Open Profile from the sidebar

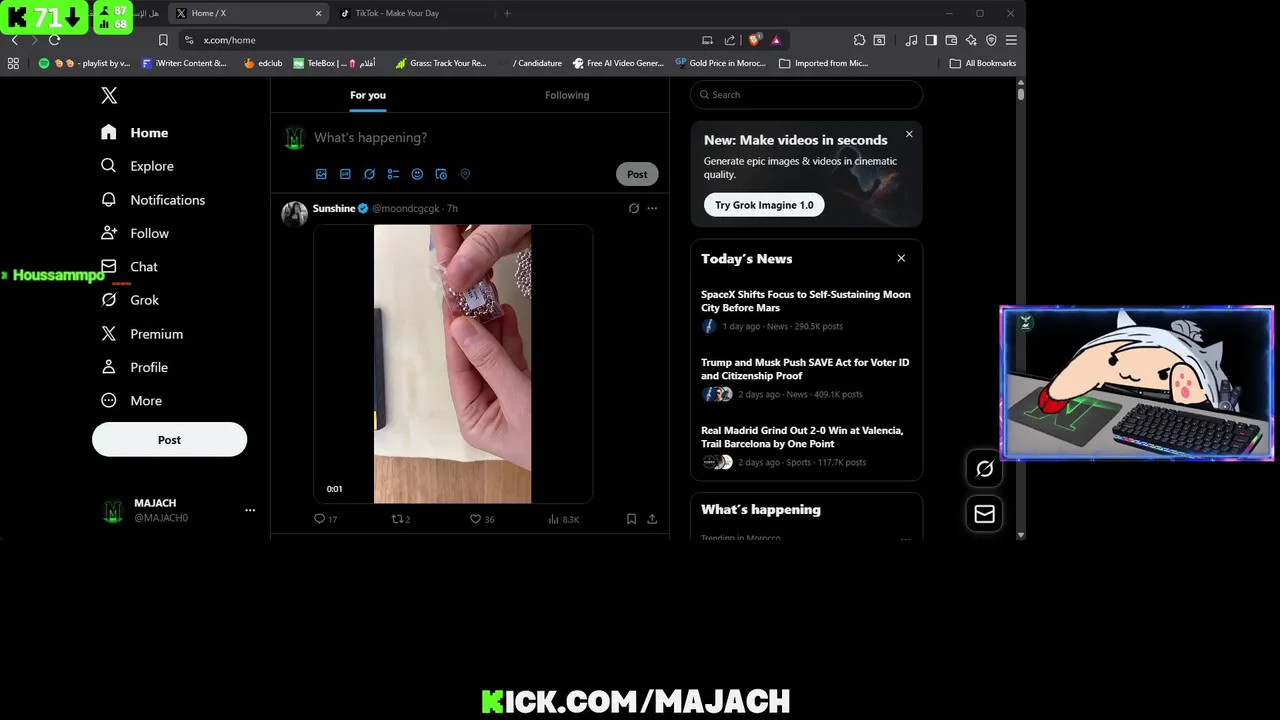[x=135, y=367]
